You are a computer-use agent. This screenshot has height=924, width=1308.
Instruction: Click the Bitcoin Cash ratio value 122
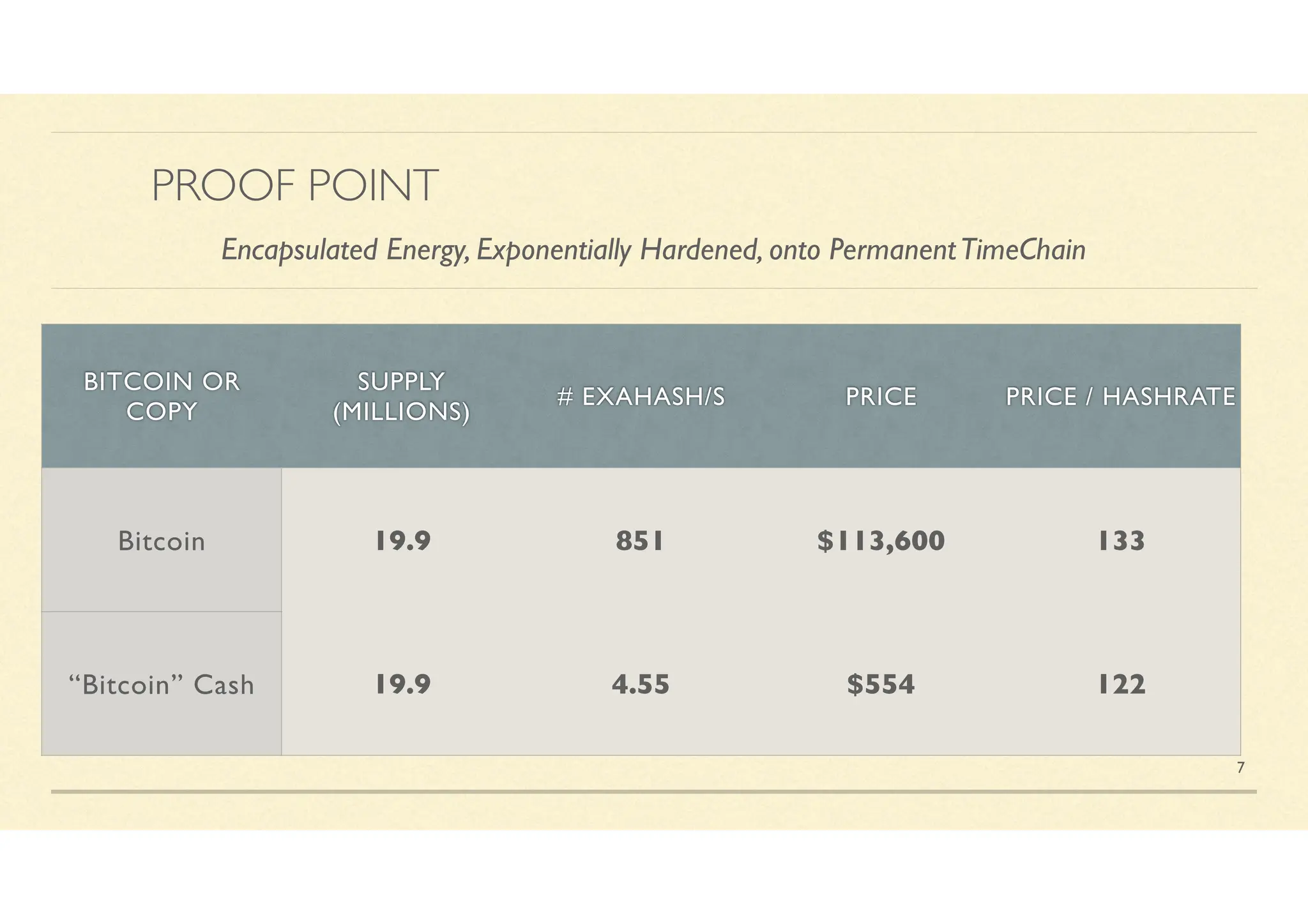point(1121,685)
